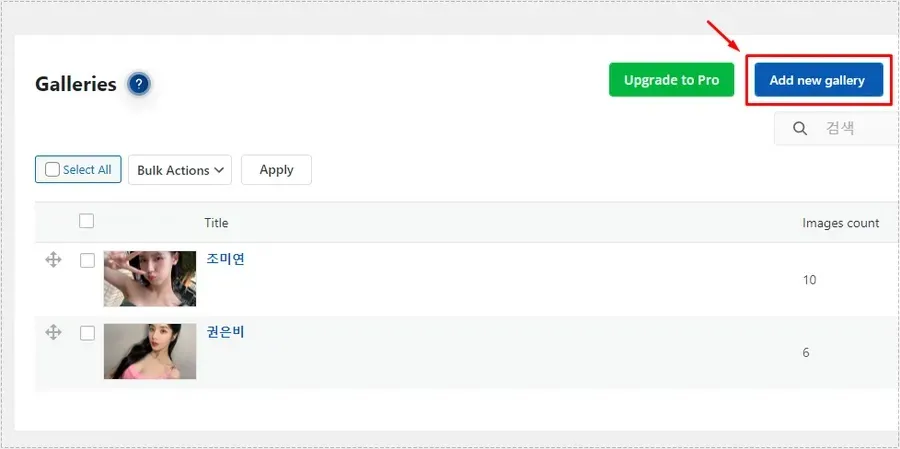900x449 pixels.
Task: Open the 조미연 gallery title link
Action: point(226,259)
